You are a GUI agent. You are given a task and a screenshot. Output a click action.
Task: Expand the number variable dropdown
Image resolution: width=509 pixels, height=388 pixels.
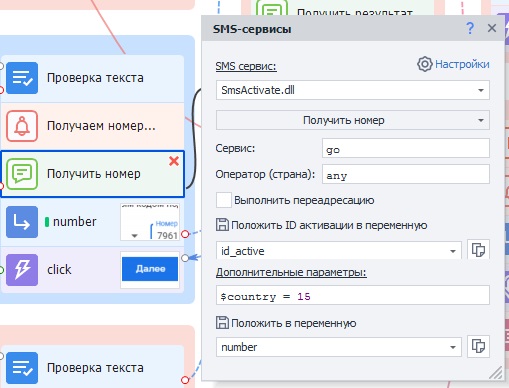click(453, 347)
